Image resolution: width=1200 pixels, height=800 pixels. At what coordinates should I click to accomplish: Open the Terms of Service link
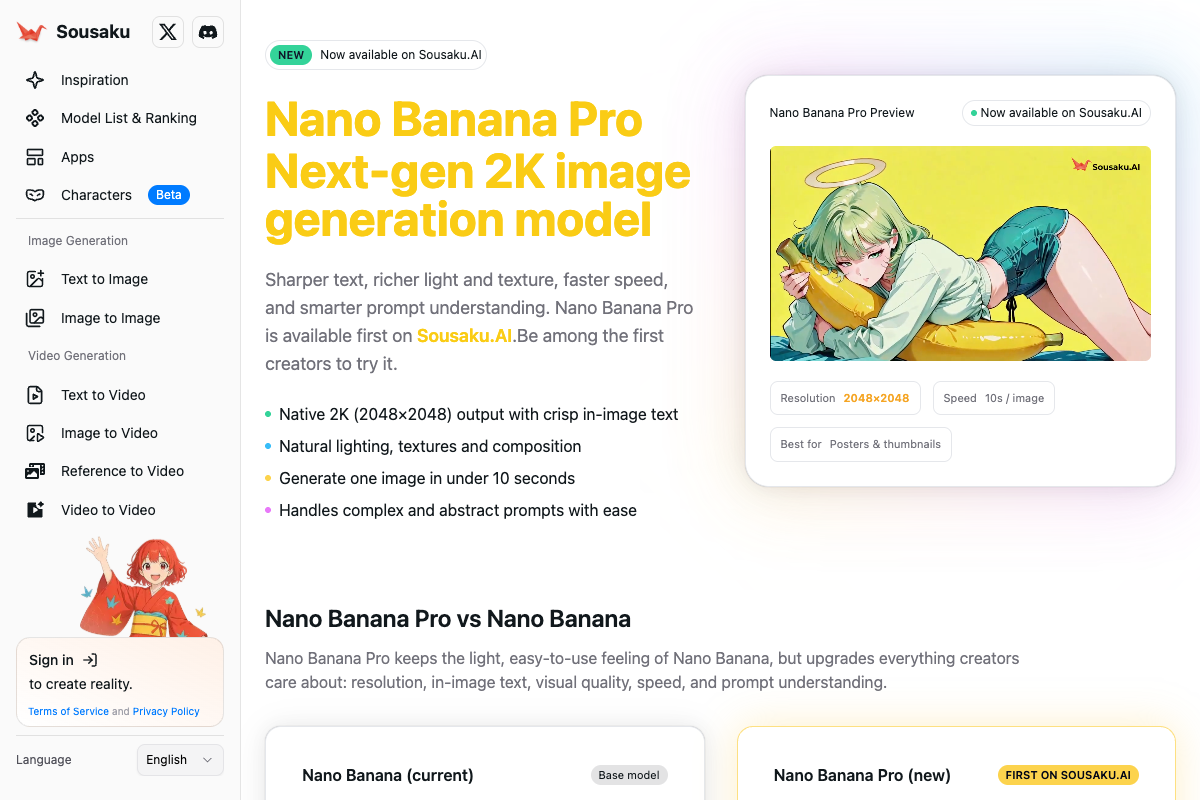pyautogui.click(x=68, y=712)
